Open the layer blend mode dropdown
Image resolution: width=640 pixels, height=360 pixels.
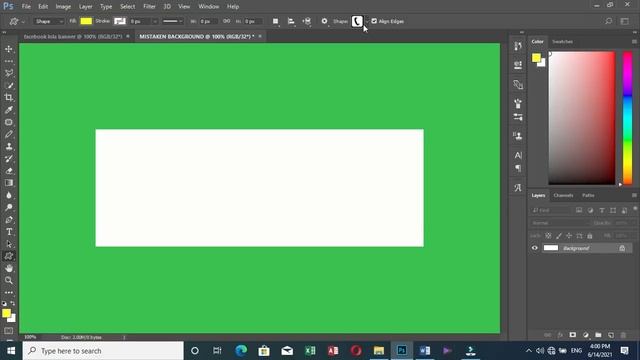pyautogui.click(x=560, y=223)
